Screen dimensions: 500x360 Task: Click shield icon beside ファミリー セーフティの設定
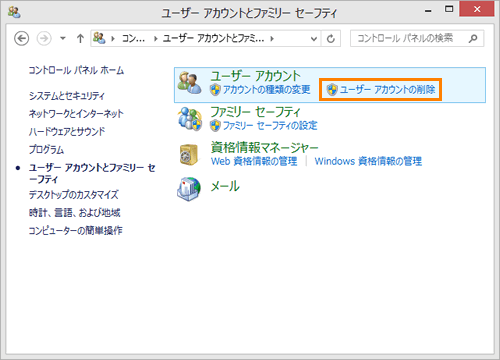point(215,125)
